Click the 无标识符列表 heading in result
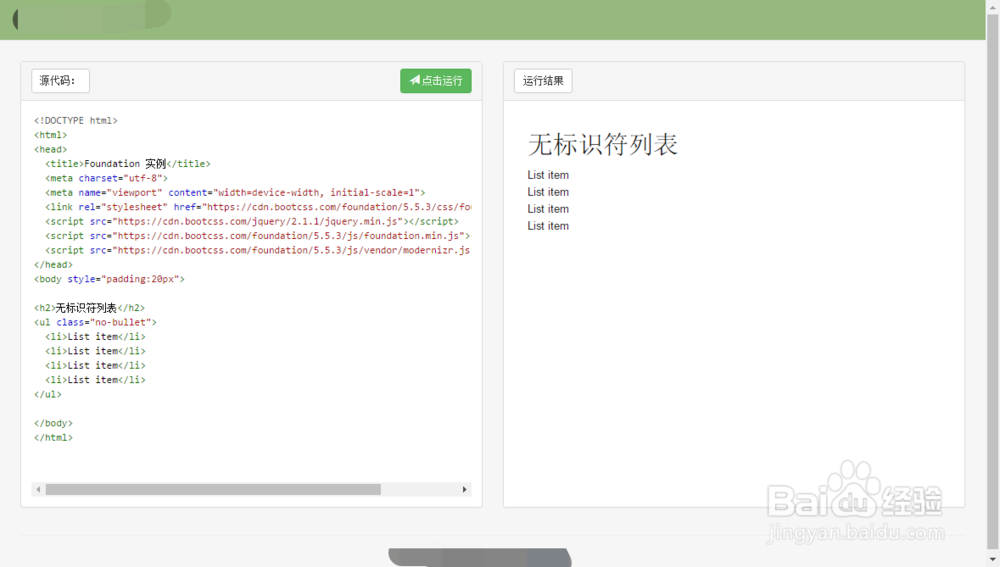Viewport: 1000px width, 567px height. click(x=603, y=145)
